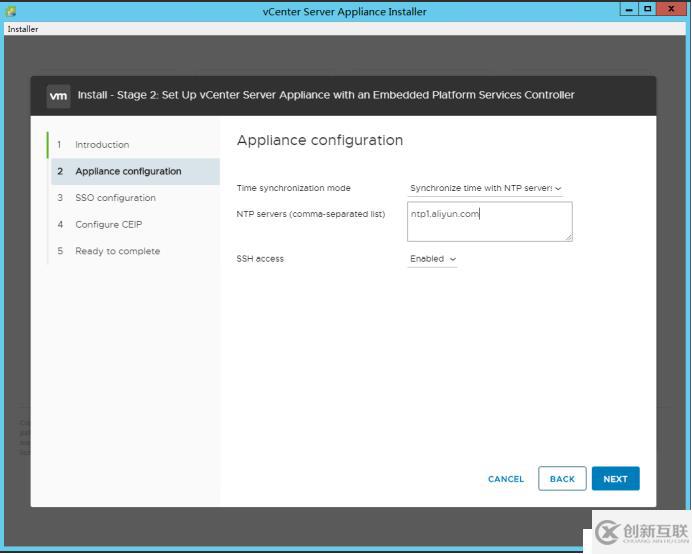
Task: Click the vm logo icon
Action: pyautogui.click(x=58, y=96)
